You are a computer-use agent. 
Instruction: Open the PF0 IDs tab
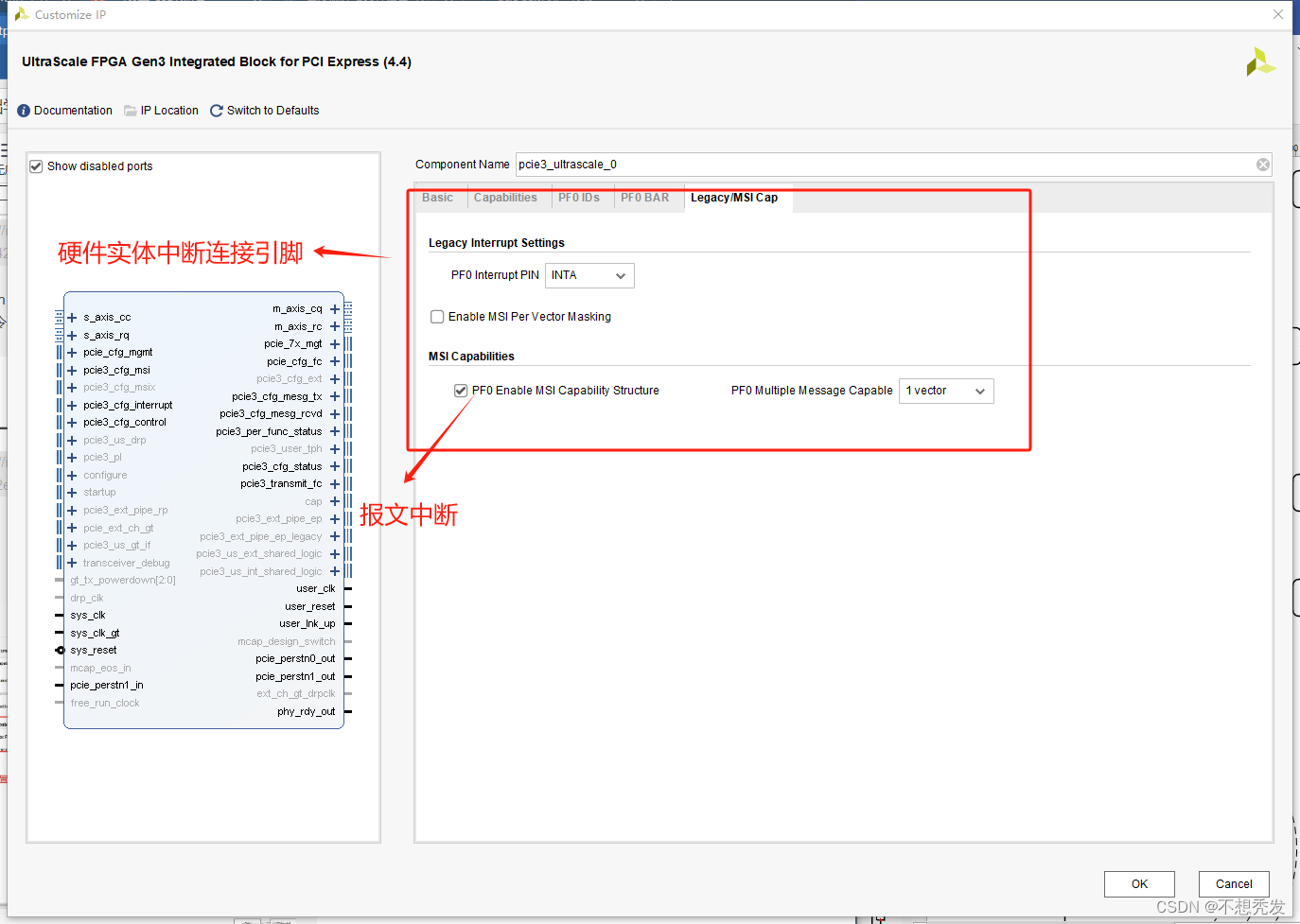tap(579, 198)
